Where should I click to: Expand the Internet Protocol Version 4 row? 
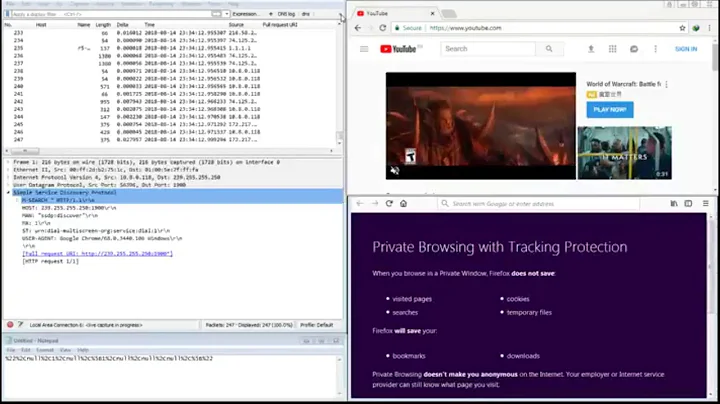(8, 177)
